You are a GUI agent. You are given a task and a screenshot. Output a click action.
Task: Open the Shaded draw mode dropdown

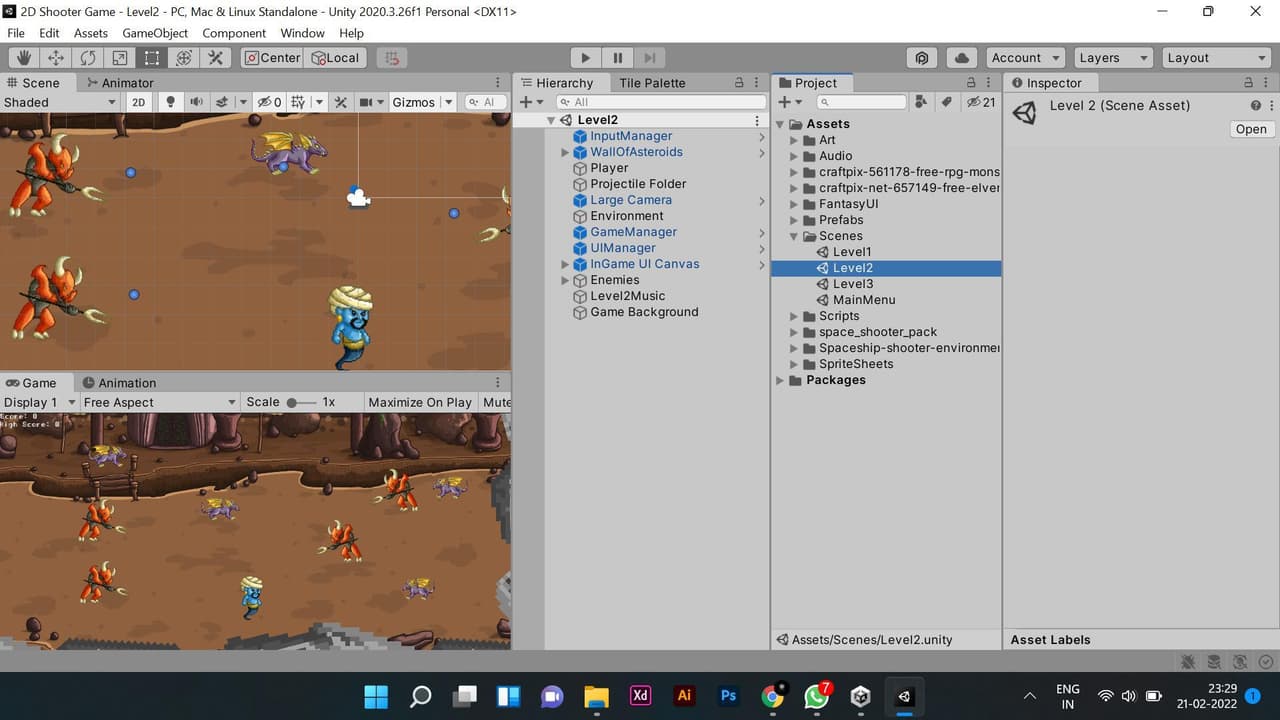click(x=60, y=102)
